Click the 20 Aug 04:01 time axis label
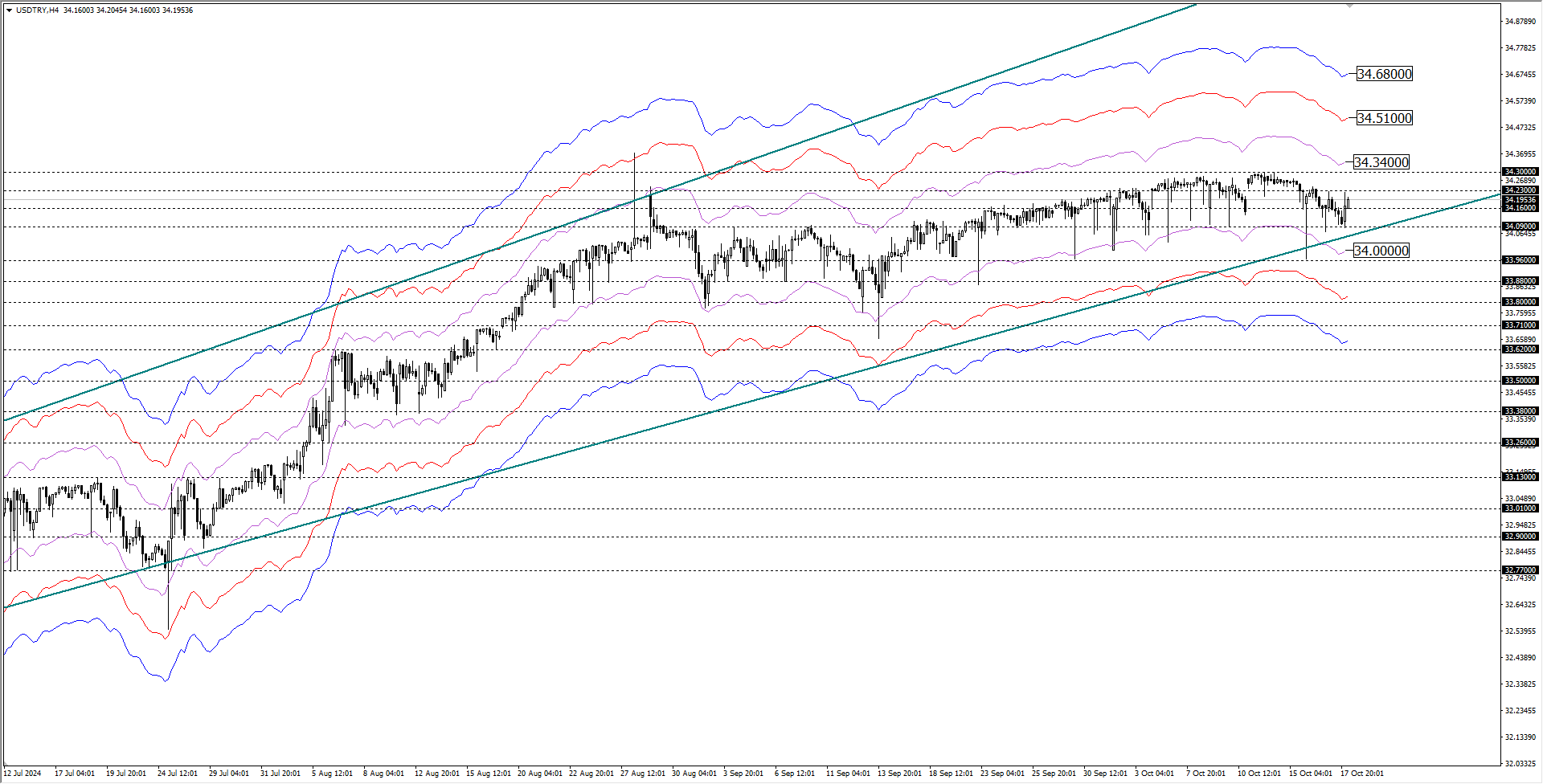The width and height of the screenshot is (1543, 784). pos(540,774)
